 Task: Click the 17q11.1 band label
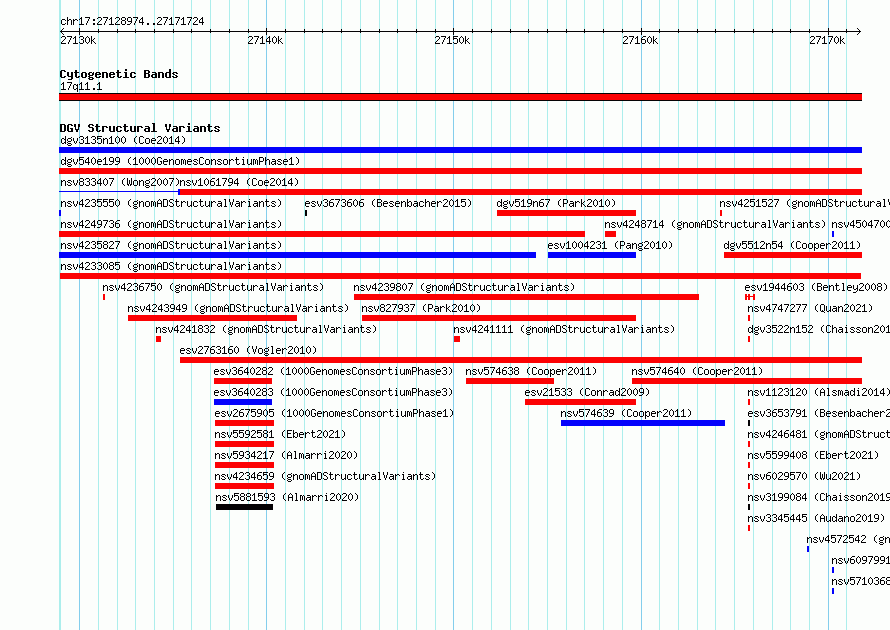(81, 86)
